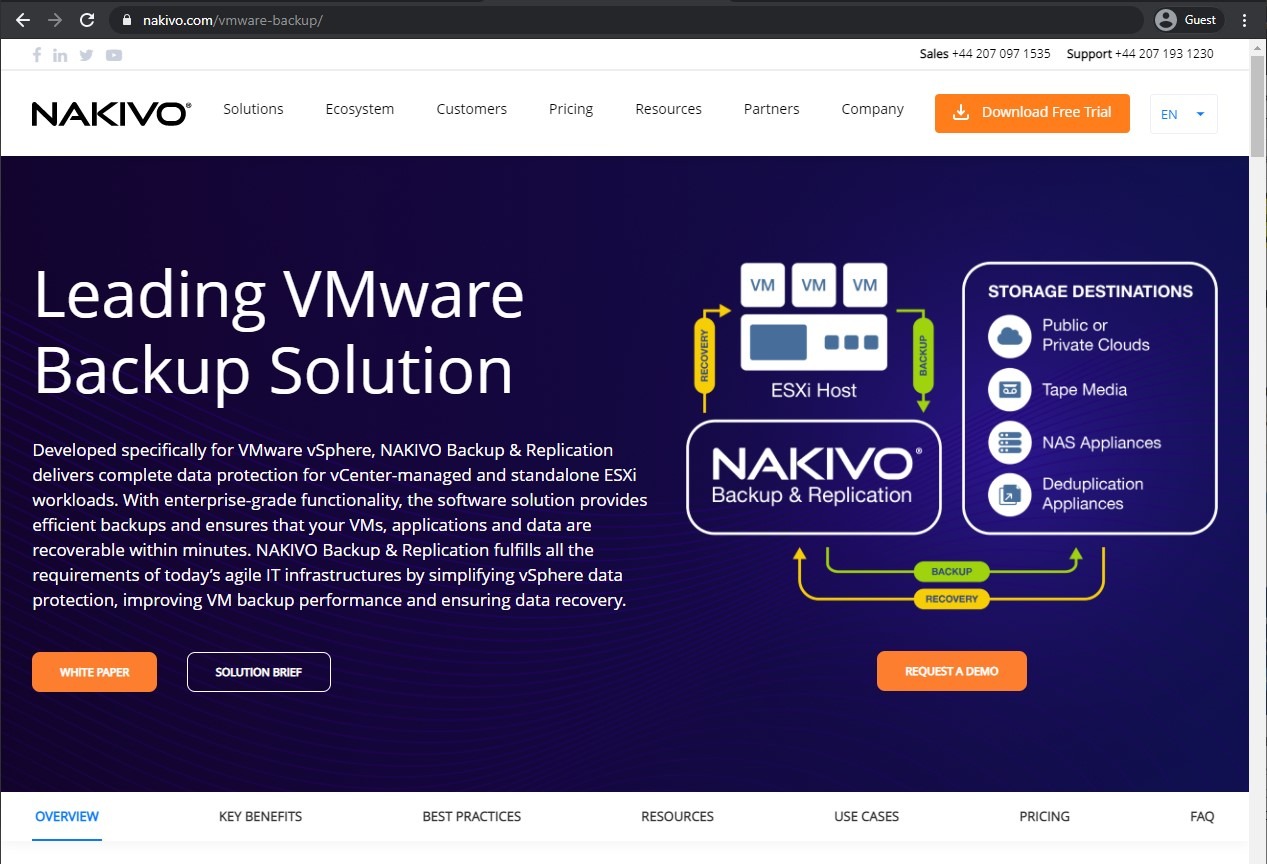
Task: Click the Leading VMware Backup Solution headline
Action: click(x=279, y=333)
